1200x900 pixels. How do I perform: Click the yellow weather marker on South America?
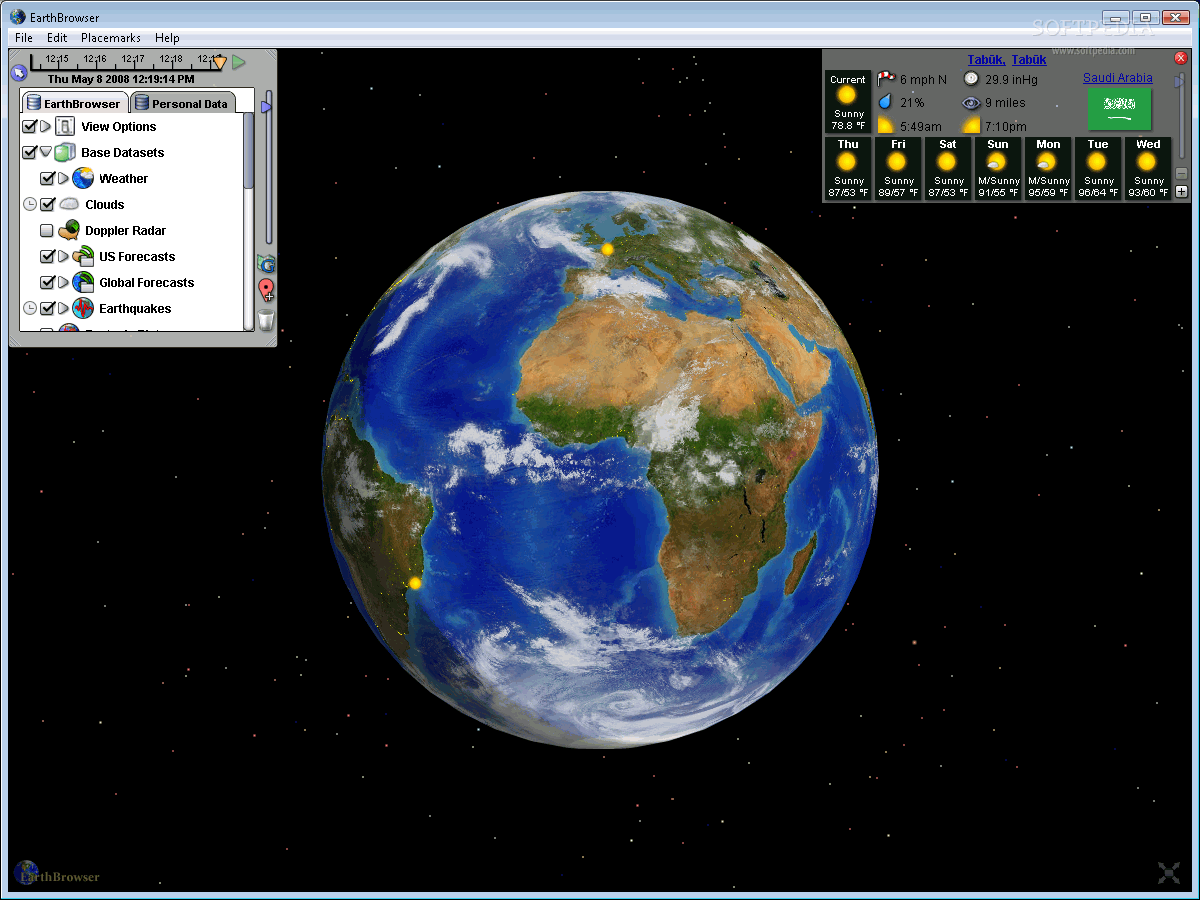click(x=415, y=583)
